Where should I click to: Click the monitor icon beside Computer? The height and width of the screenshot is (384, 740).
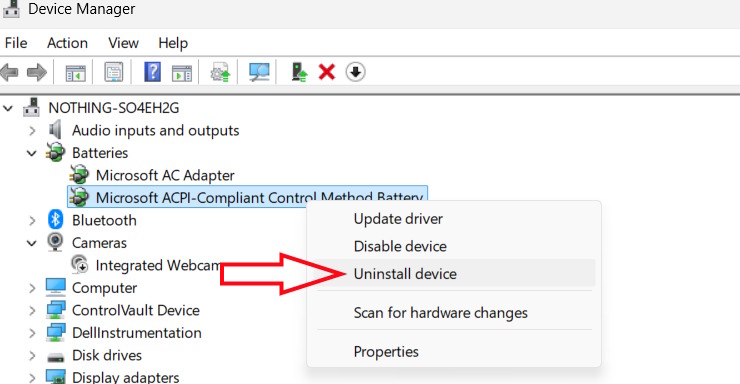[56, 287]
